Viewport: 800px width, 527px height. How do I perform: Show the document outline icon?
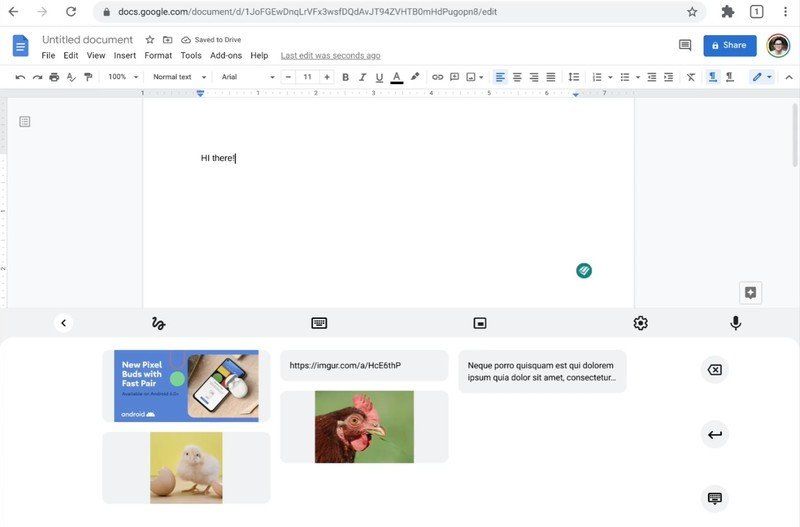24,121
